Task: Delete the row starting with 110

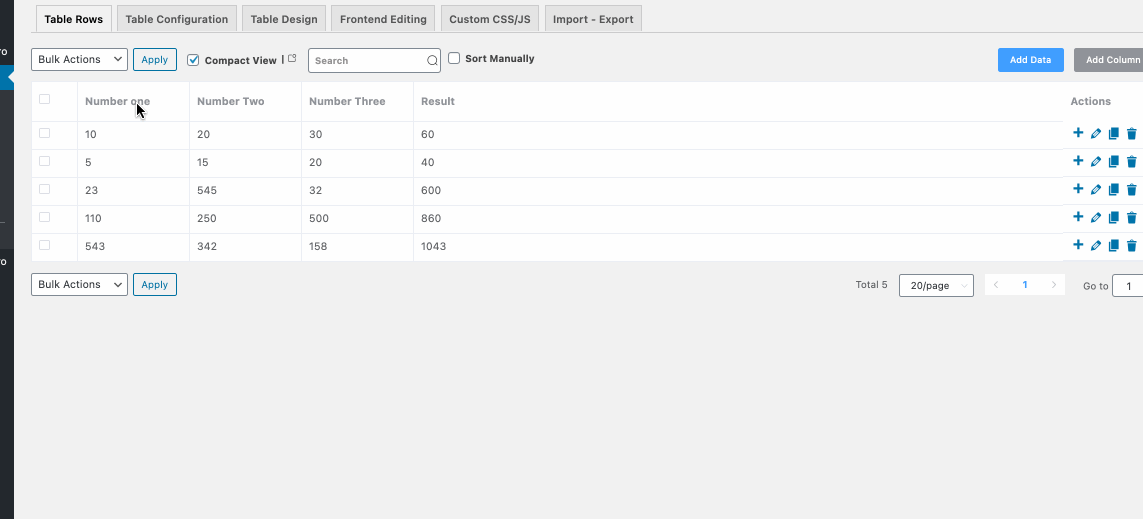Action: point(1132,218)
